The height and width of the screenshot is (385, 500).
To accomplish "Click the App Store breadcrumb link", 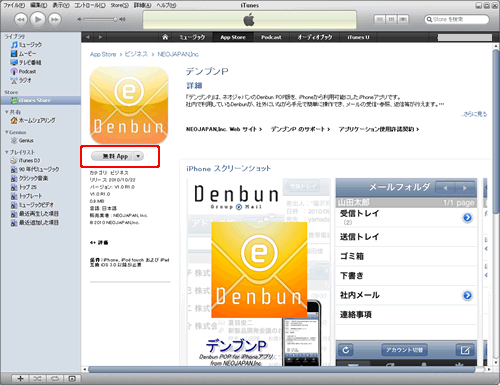I will [x=103, y=54].
